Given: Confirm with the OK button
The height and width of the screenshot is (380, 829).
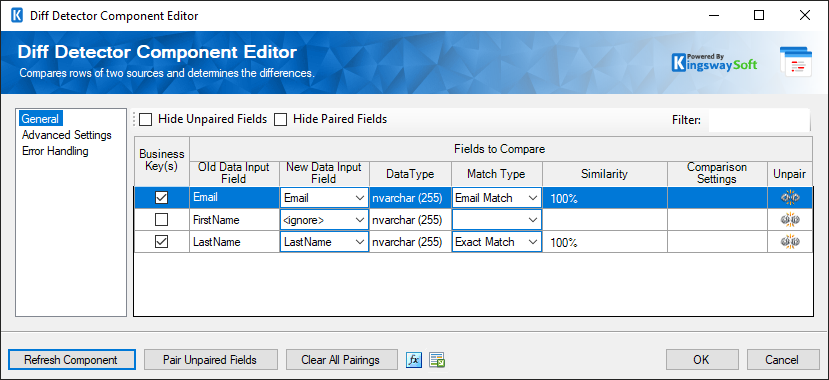Looking at the screenshot, I should (x=701, y=360).
